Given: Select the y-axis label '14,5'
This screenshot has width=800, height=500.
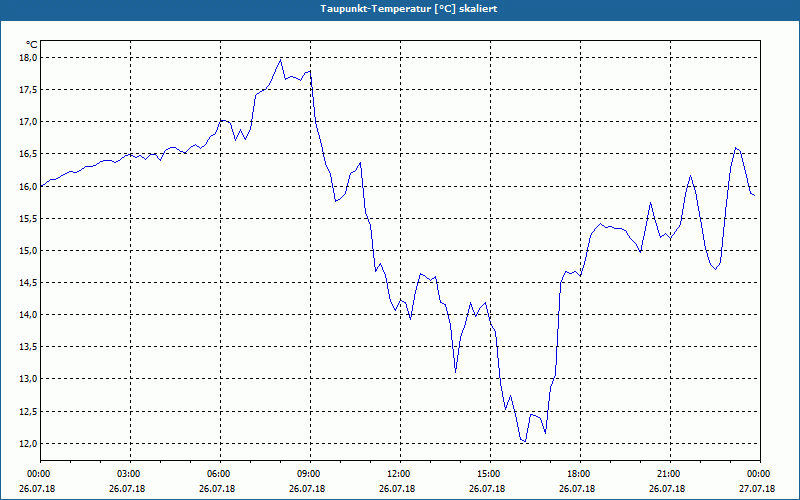Looking at the screenshot, I should 29,283.
